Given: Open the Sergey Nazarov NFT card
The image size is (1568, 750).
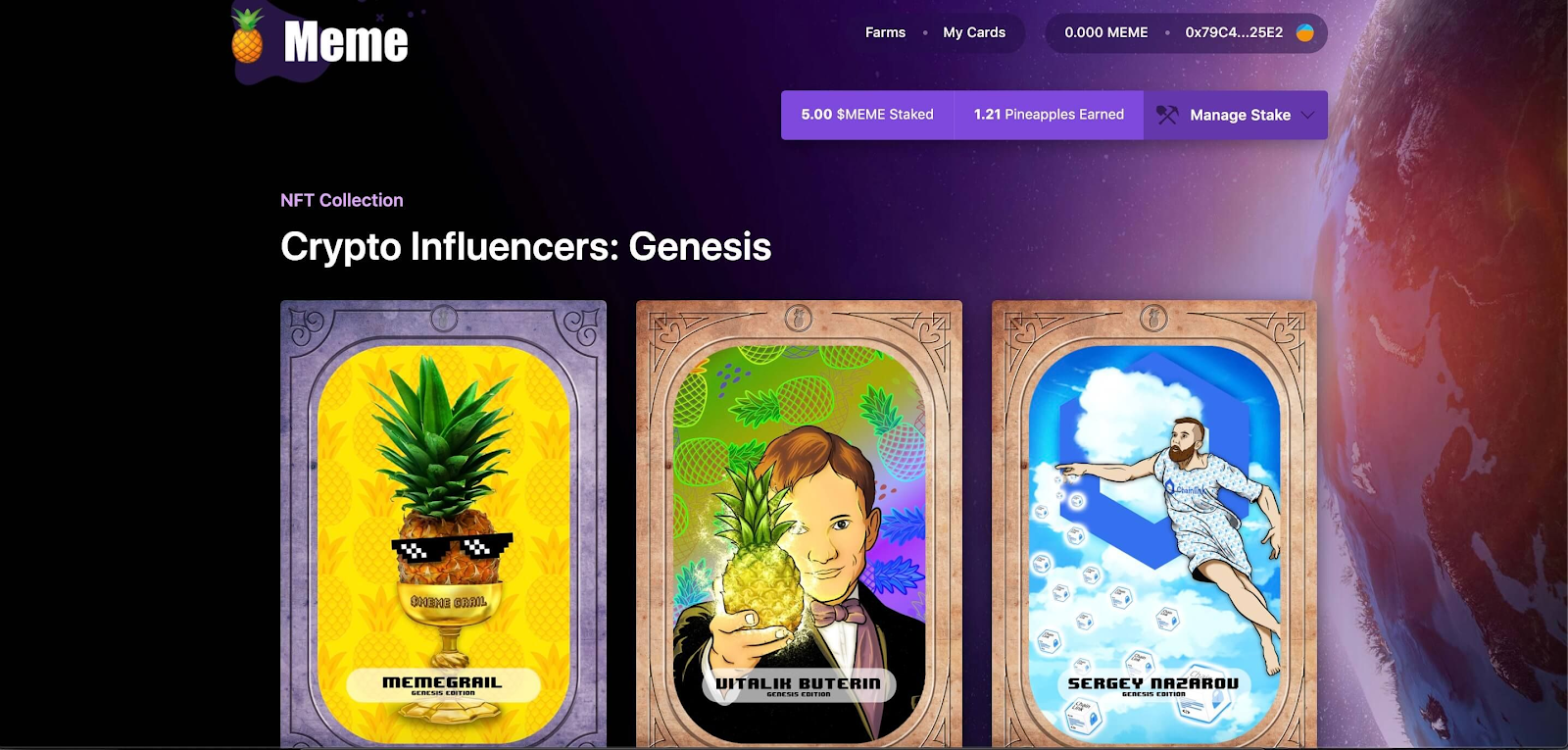Looking at the screenshot, I should pos(1153,525).
